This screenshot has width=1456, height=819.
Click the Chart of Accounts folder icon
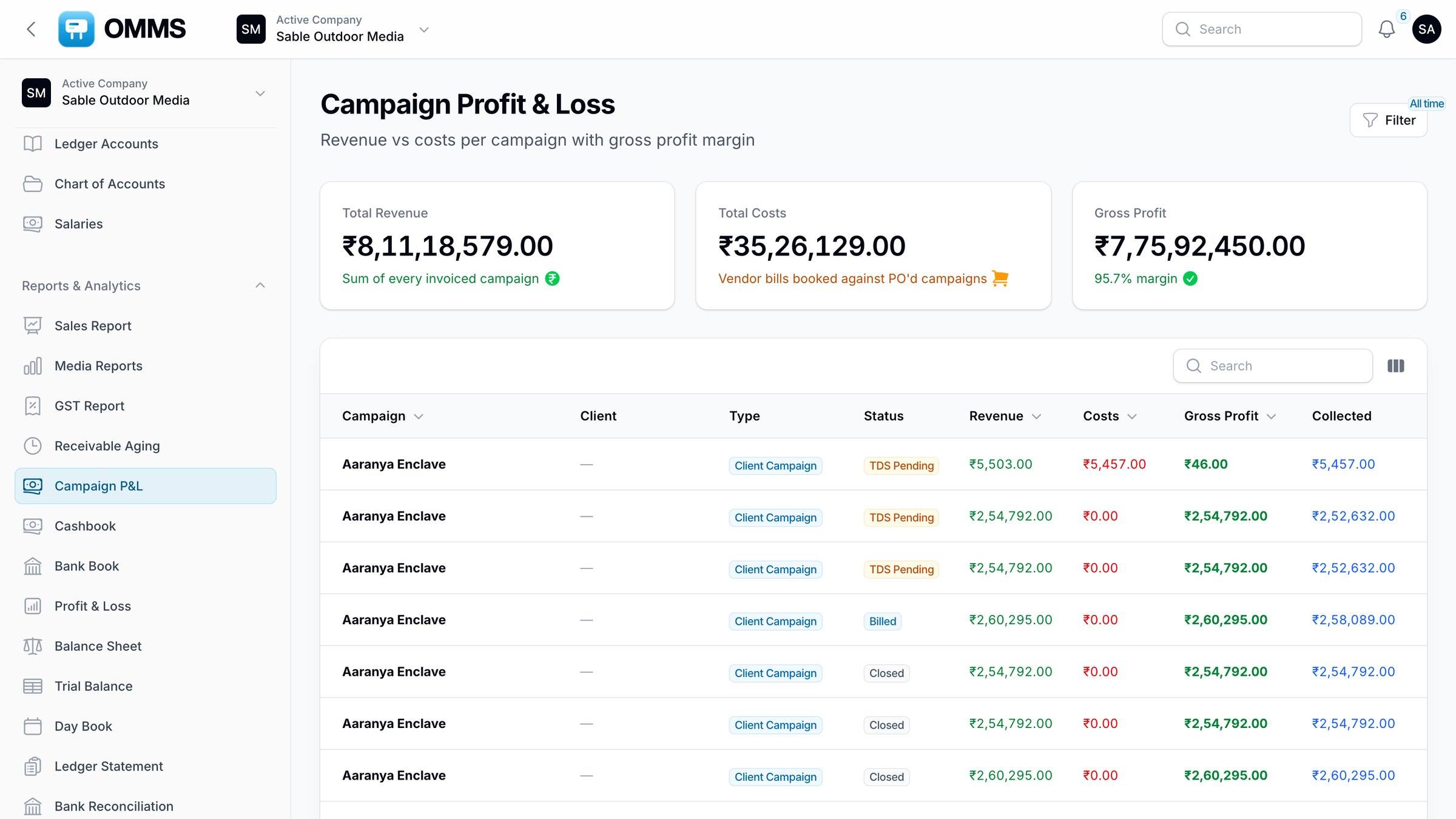point(33,184)
